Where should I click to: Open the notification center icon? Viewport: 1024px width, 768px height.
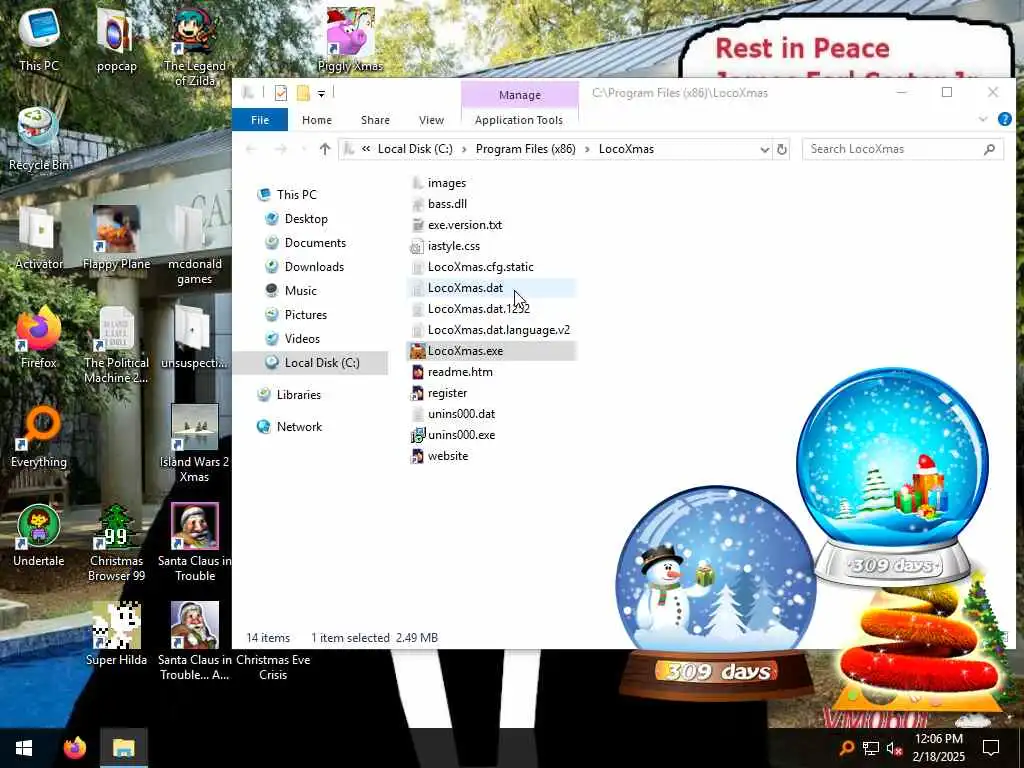tap(991, 748)
